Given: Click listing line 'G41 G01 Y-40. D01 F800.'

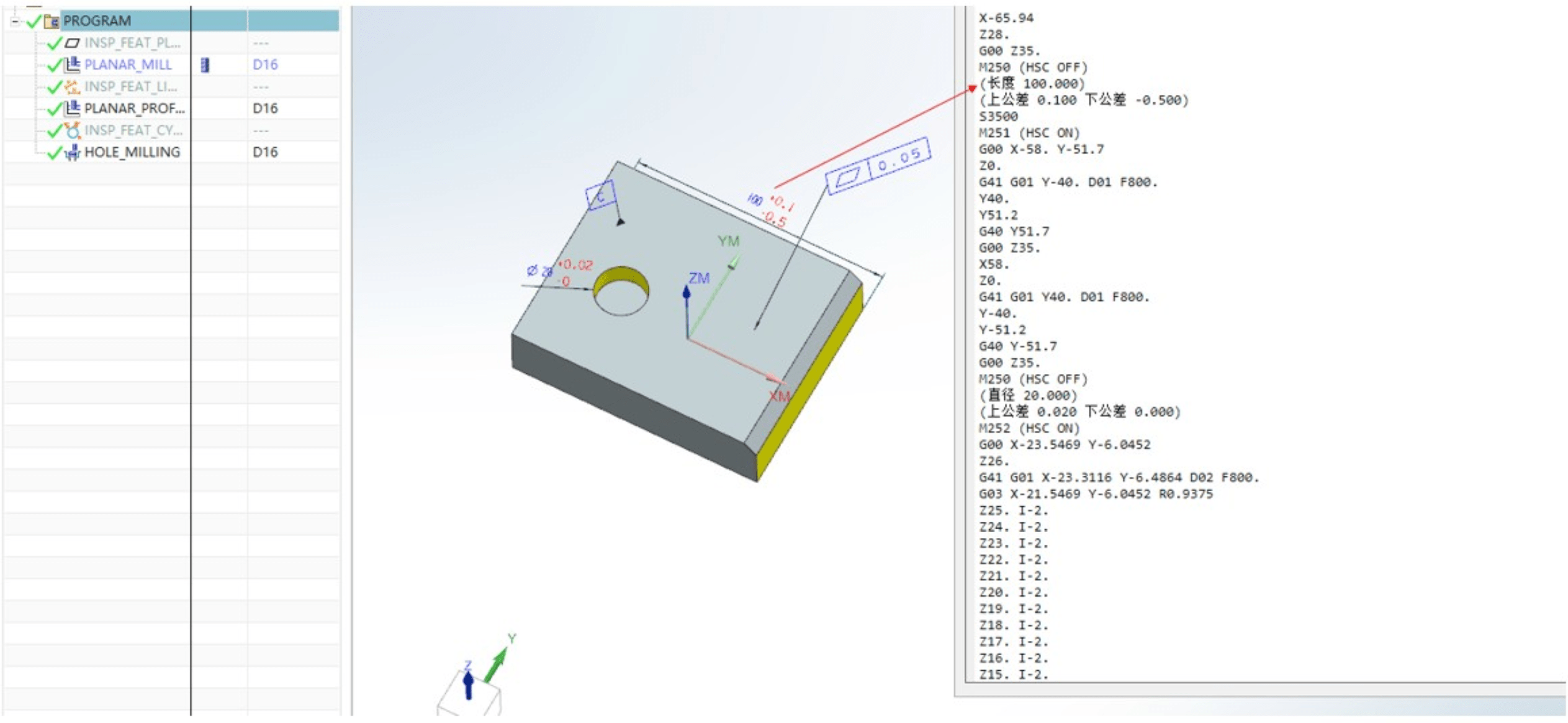Looking at the screenshot, I should click(1068, 182).
